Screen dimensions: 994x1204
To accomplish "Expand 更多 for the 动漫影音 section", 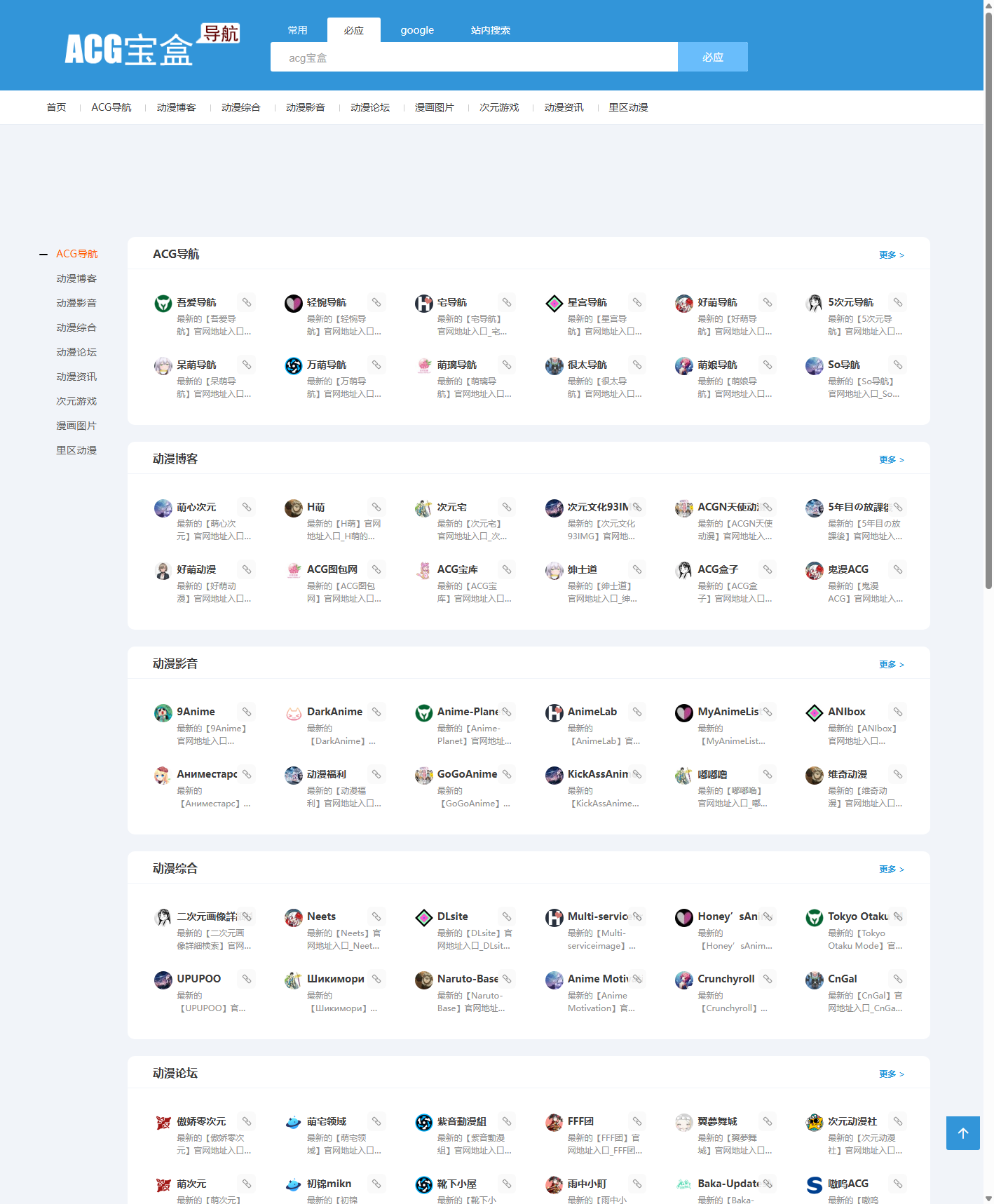I will click(891, 665).
